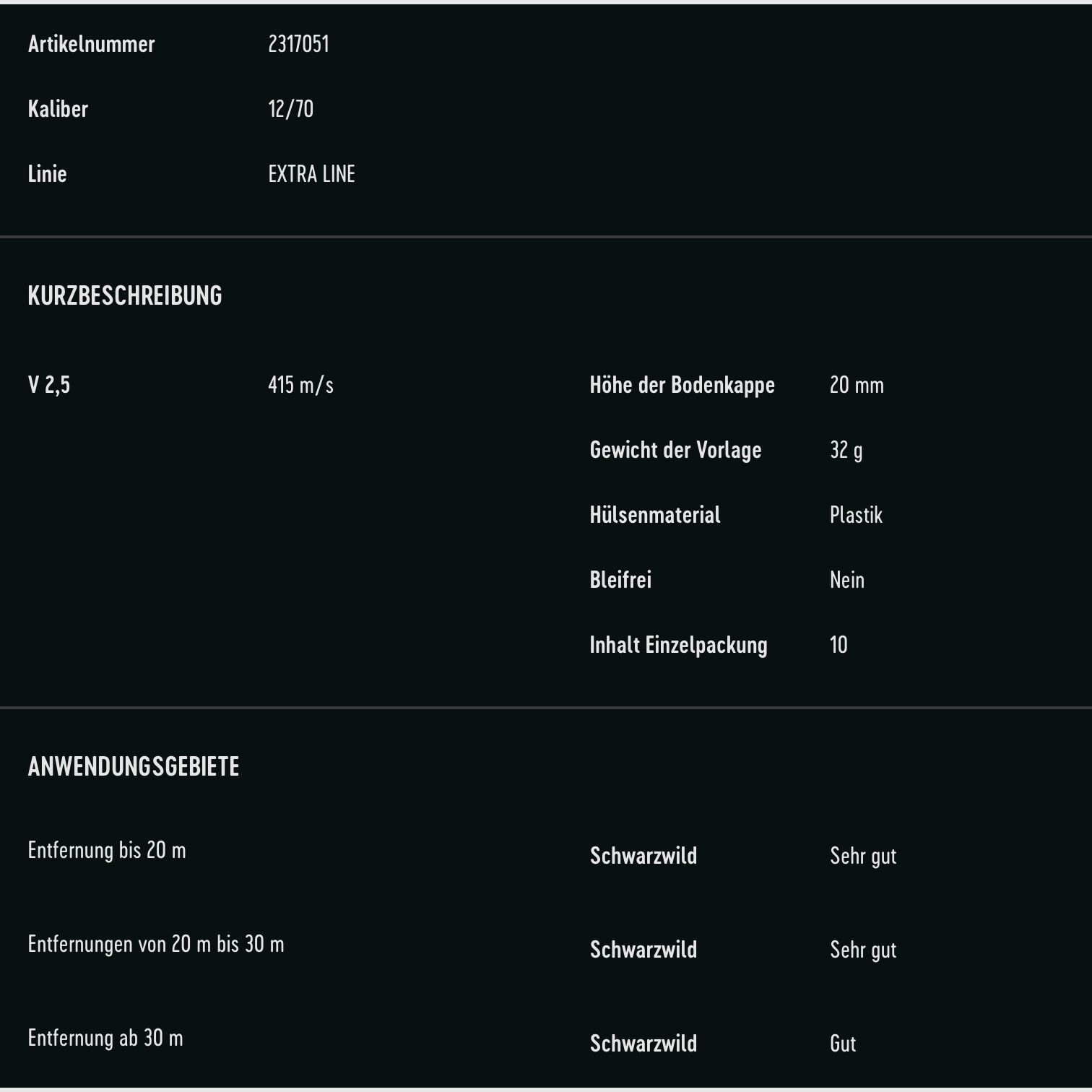Select the Schwarzwild Gut rating
The width and height of the screenshot is (1092, 1092).
tap(842, 1044)
